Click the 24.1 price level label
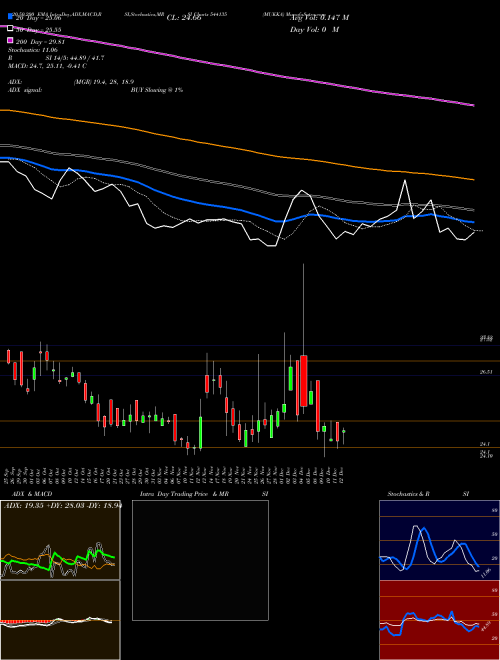The height and width of the screenshot is (660, 500). click(x=485, y=444)
